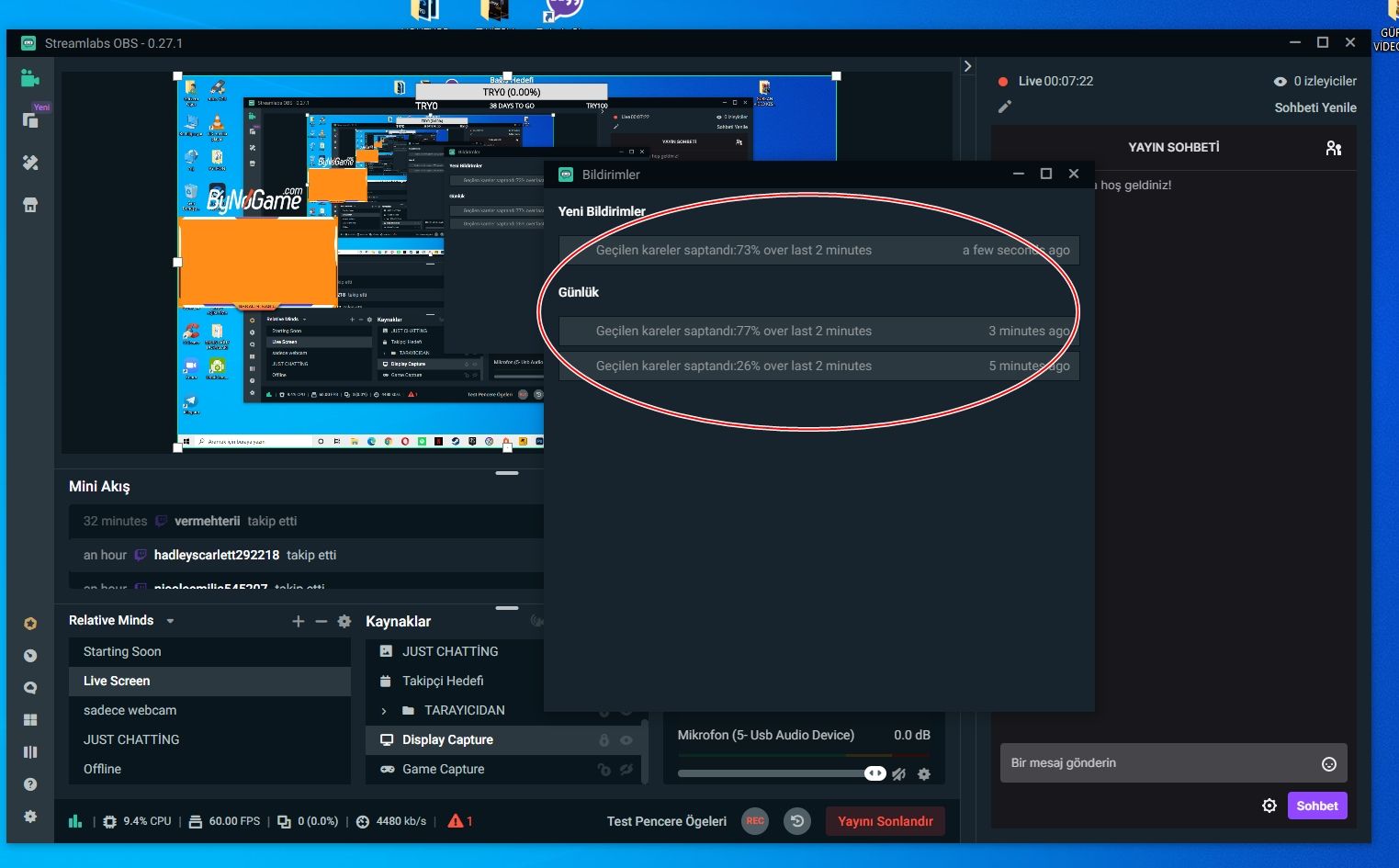Click the calendar icon of Takipçi Hedefi source
This screenshot has height=868, width=1399.
[x=386, y=681]
